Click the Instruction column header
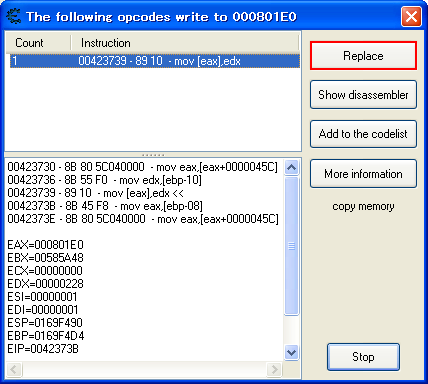This screenshot has width=428, height=384. (185, 43)
